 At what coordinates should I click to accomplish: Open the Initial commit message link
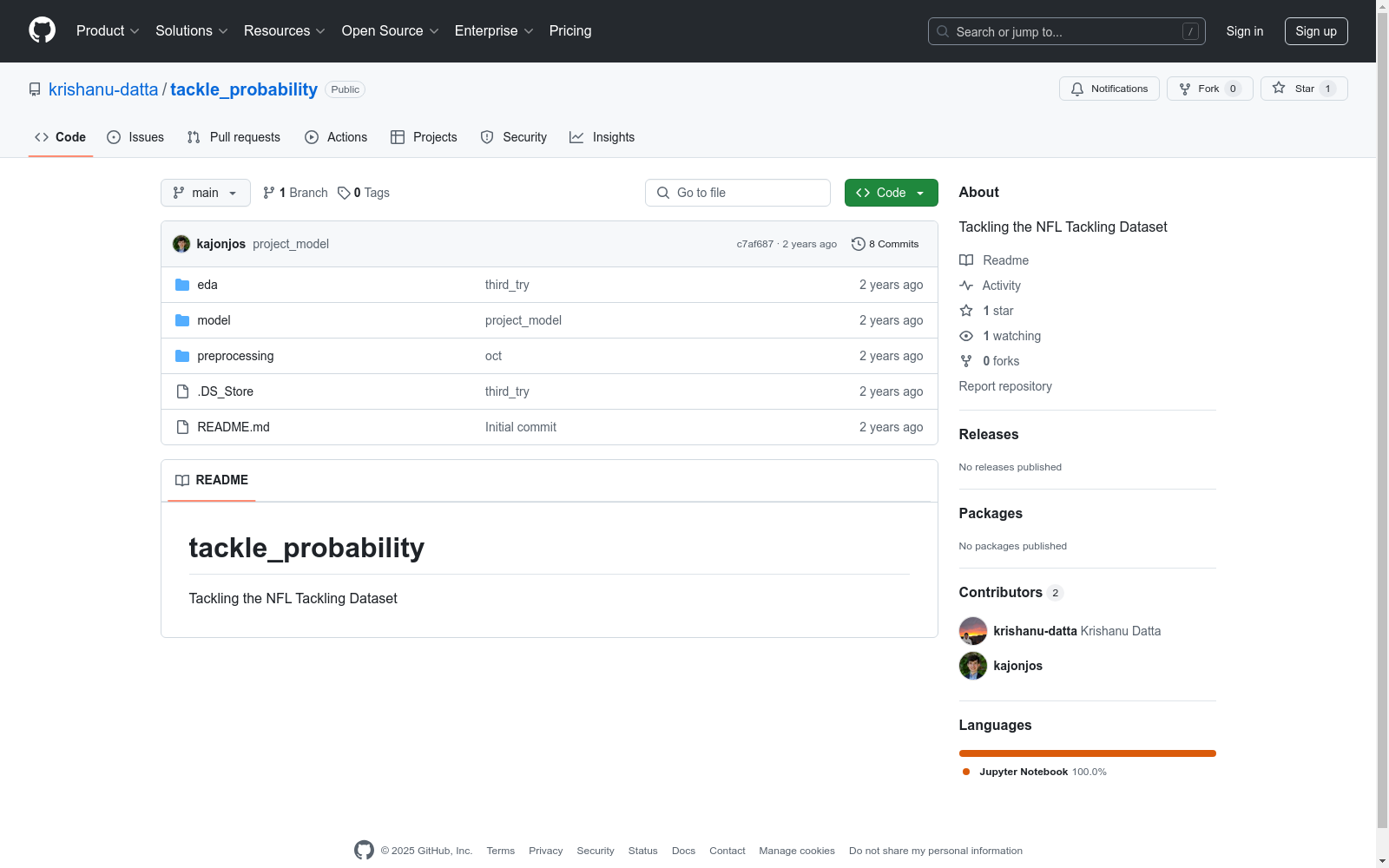coord(521,427)
